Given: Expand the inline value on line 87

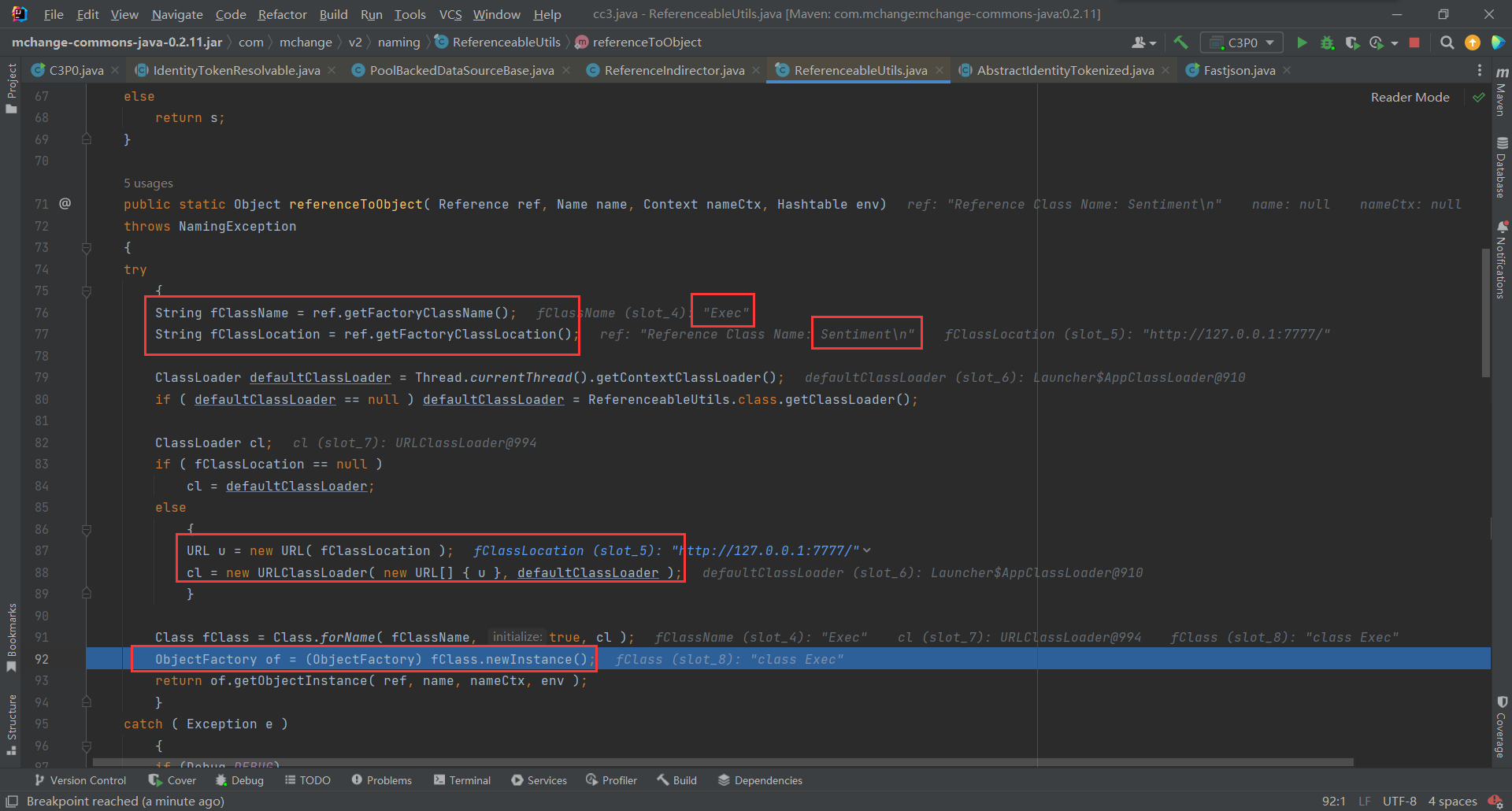Looking at the screenshot, I should click(867, 550).
